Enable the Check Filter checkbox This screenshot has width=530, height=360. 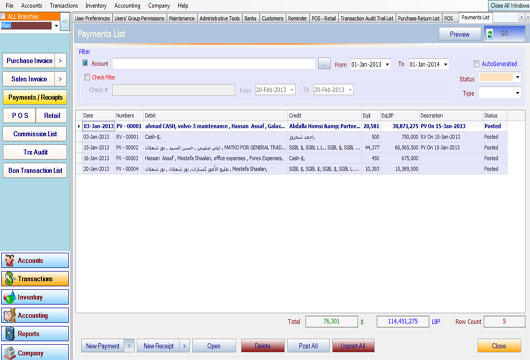[87, 77]
